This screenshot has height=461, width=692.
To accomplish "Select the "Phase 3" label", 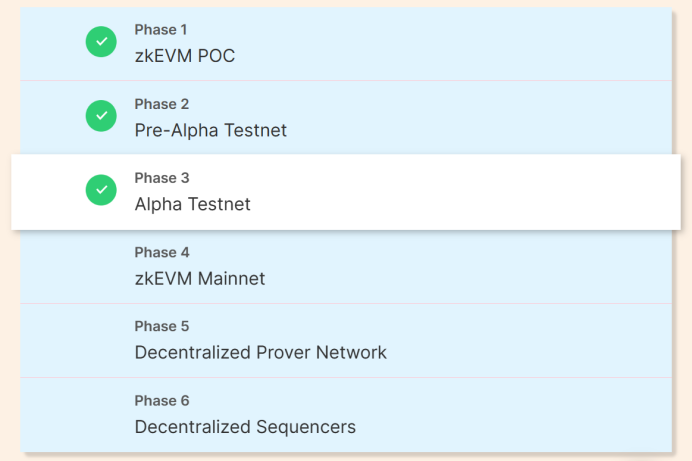I will click(x=162, y=178).
